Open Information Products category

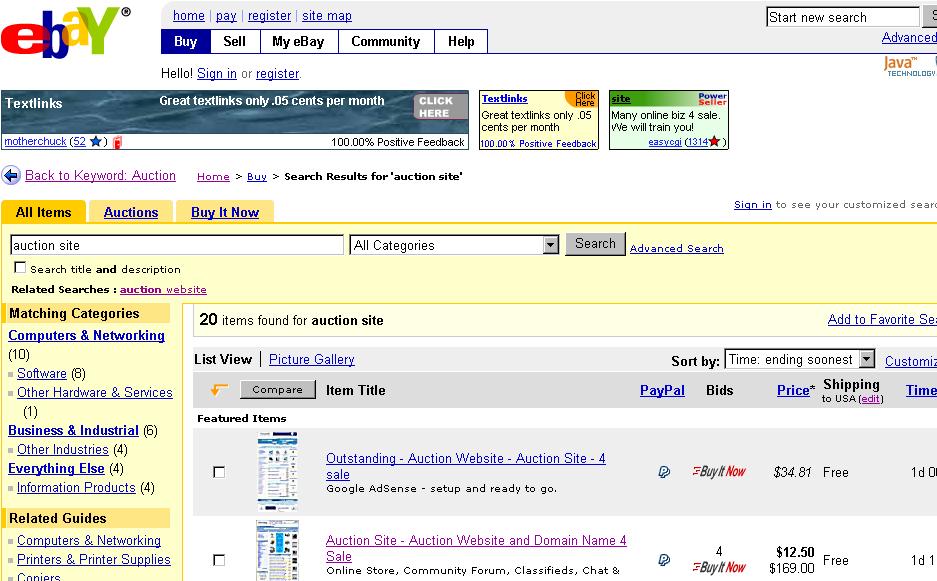76,488
